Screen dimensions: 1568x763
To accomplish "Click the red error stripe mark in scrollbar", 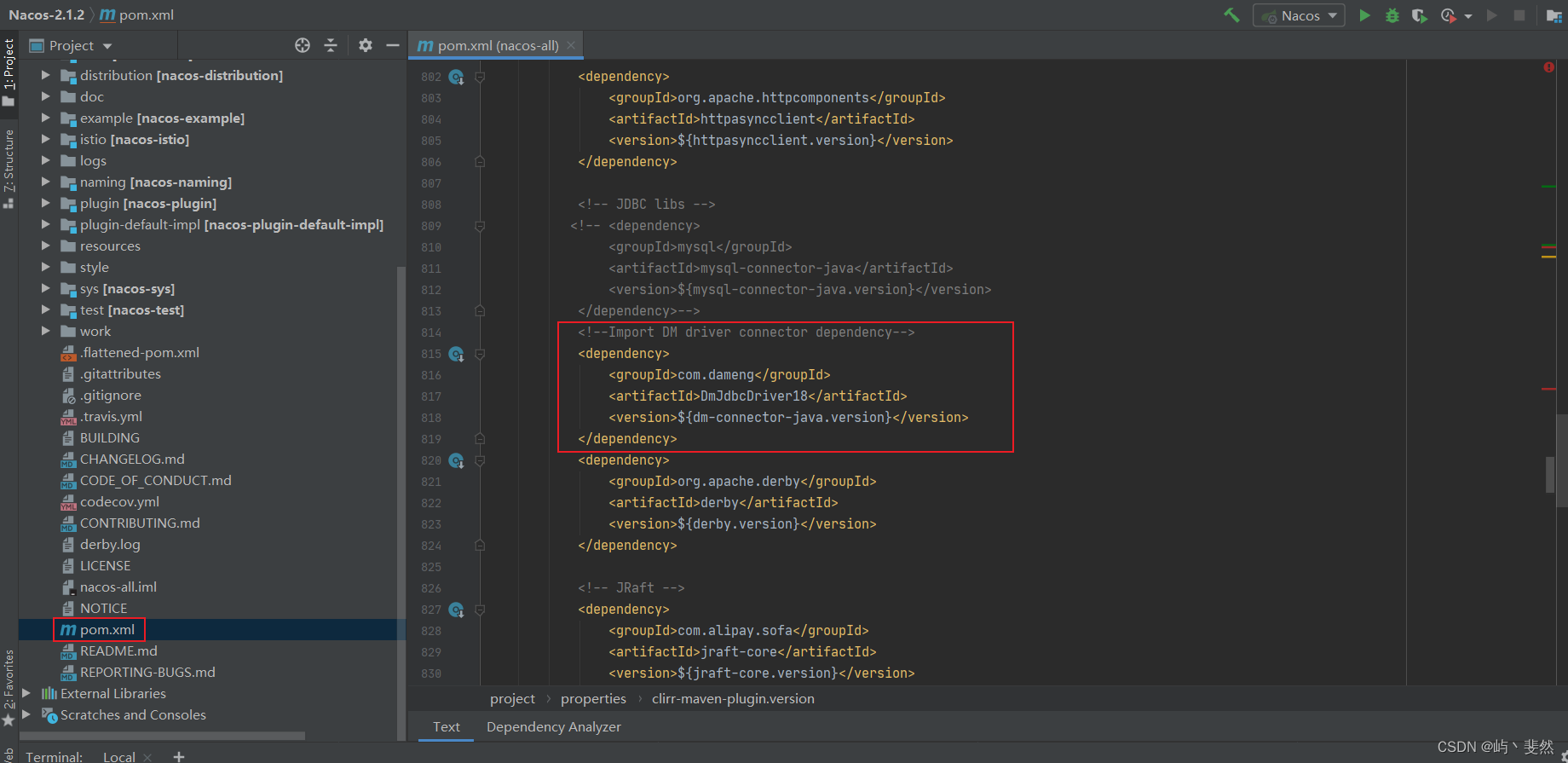I will [x=1548, y=389].
